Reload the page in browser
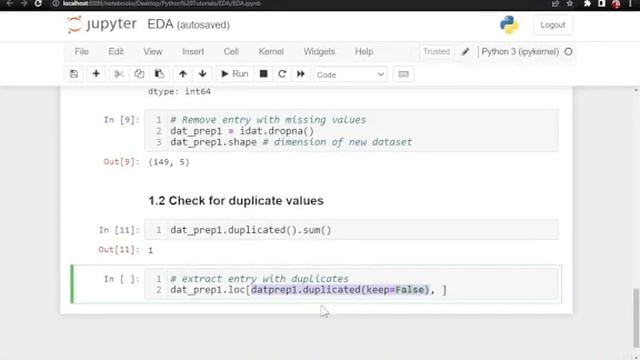 tap(38, 4)
